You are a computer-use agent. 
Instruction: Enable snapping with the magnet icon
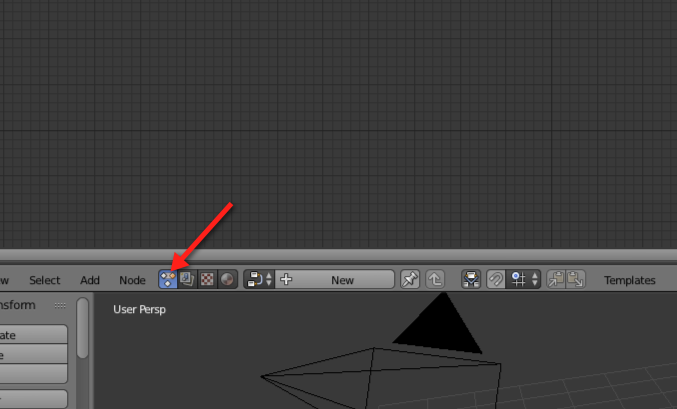(496, 279)
